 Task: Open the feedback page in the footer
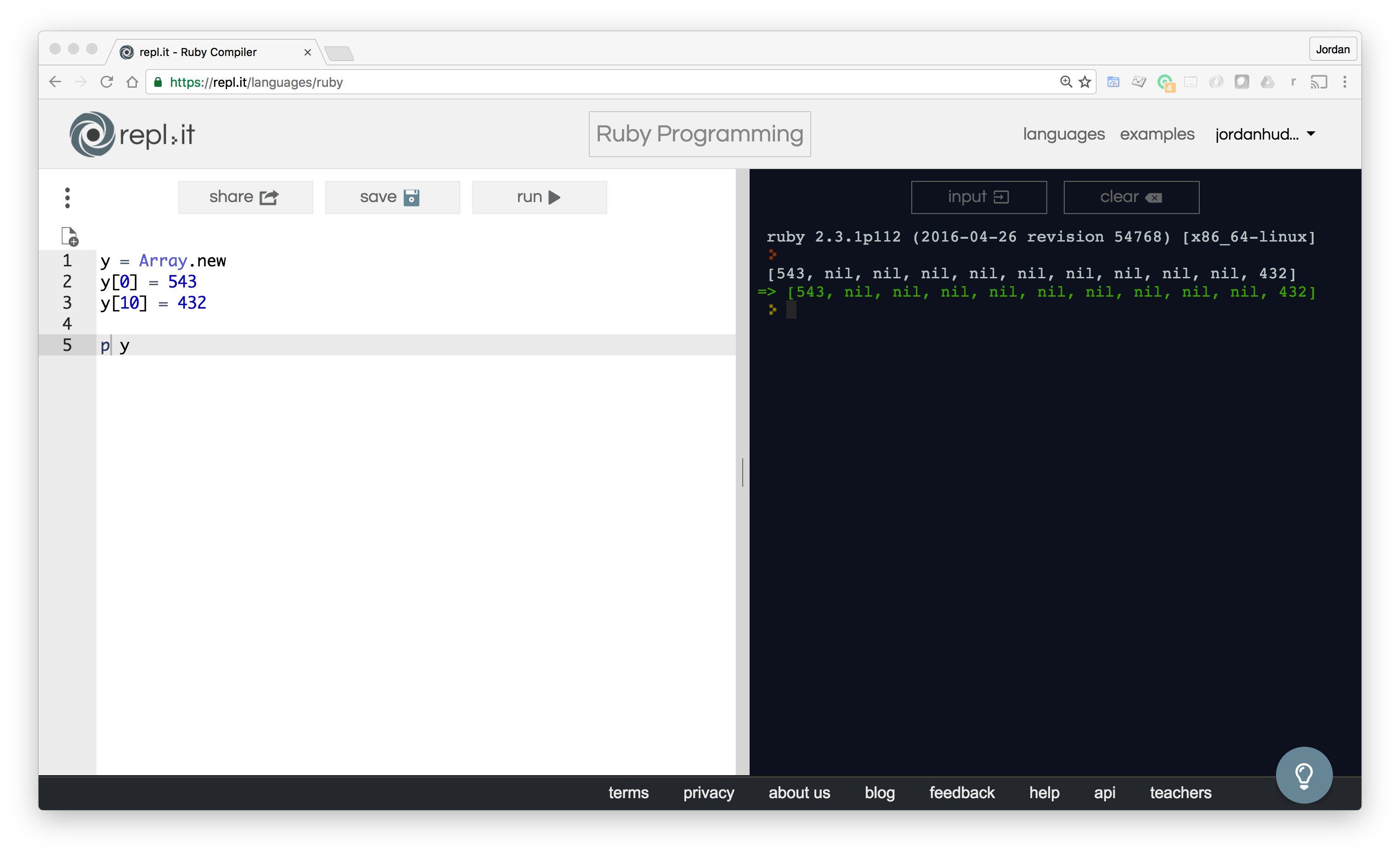(x=961, y=792)
